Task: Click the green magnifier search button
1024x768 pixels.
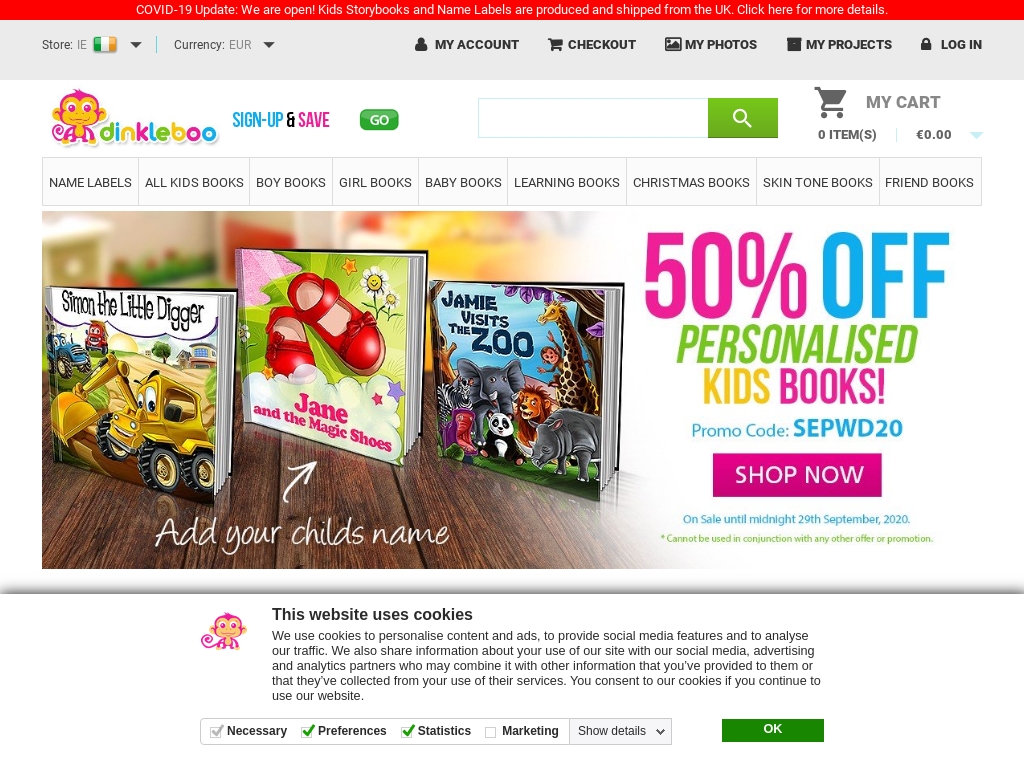Action: pos(743,118)
